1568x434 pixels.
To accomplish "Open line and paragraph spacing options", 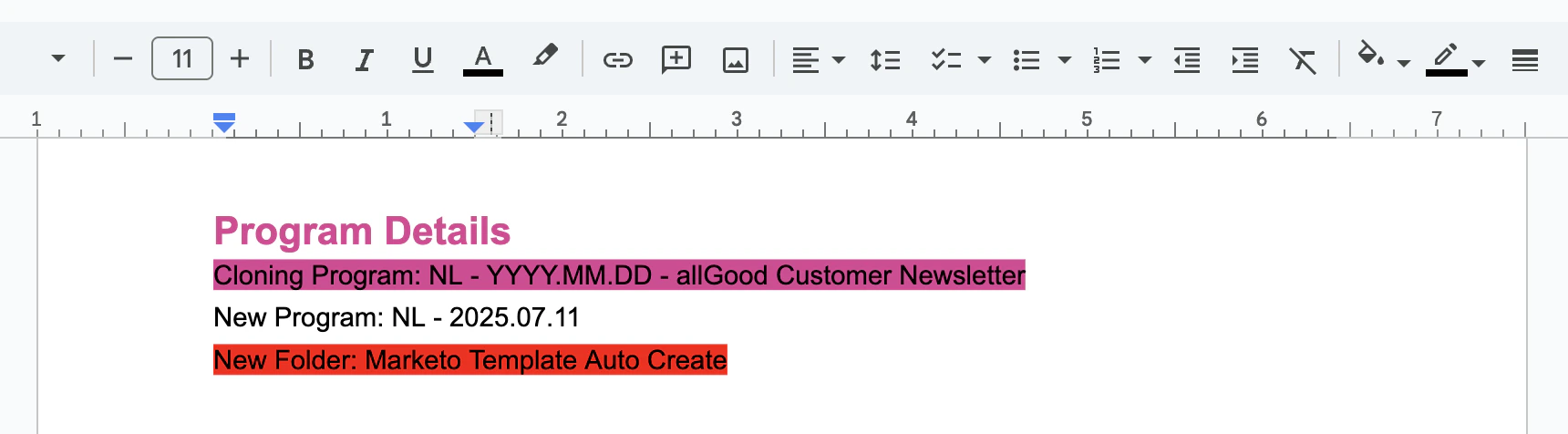I will click(x=885, y=60).
